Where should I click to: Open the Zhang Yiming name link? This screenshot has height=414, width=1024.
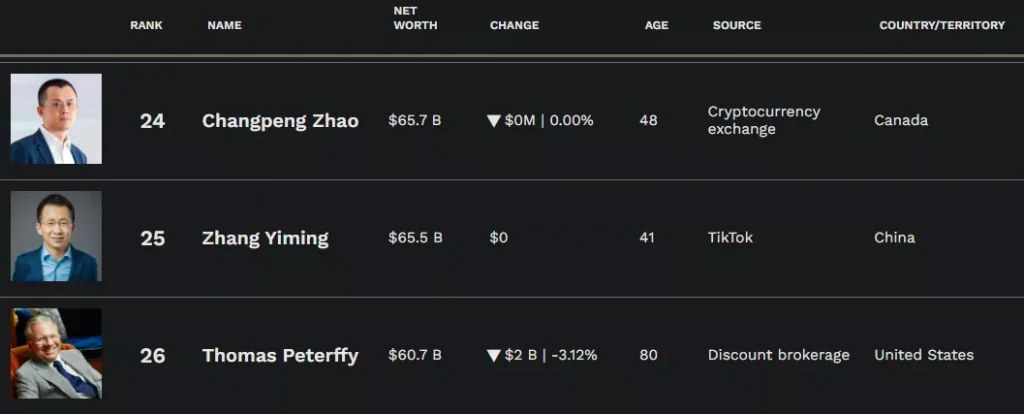tap(265, 238)
